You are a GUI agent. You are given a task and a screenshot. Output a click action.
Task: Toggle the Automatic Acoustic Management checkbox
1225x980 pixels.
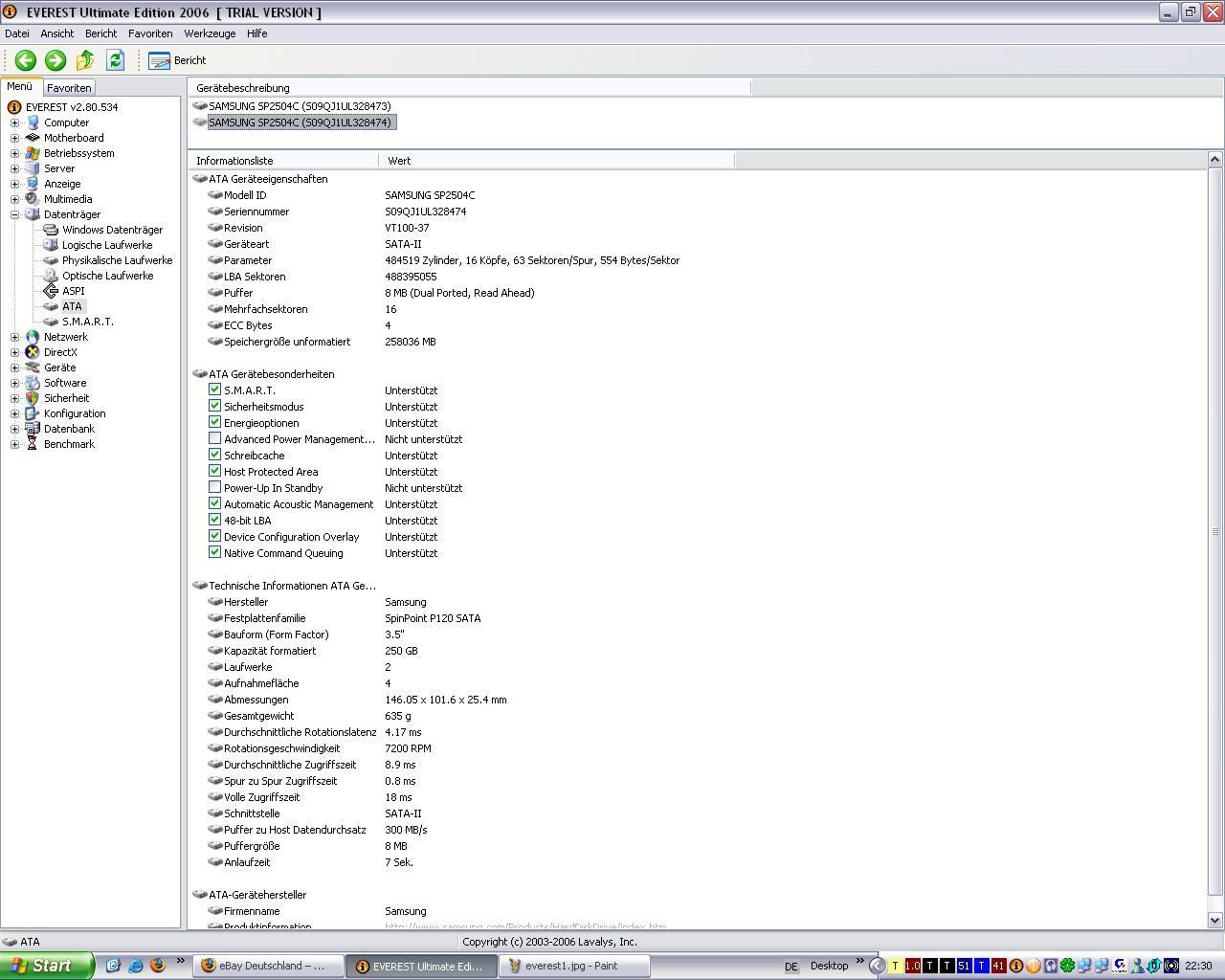[215, 503]
